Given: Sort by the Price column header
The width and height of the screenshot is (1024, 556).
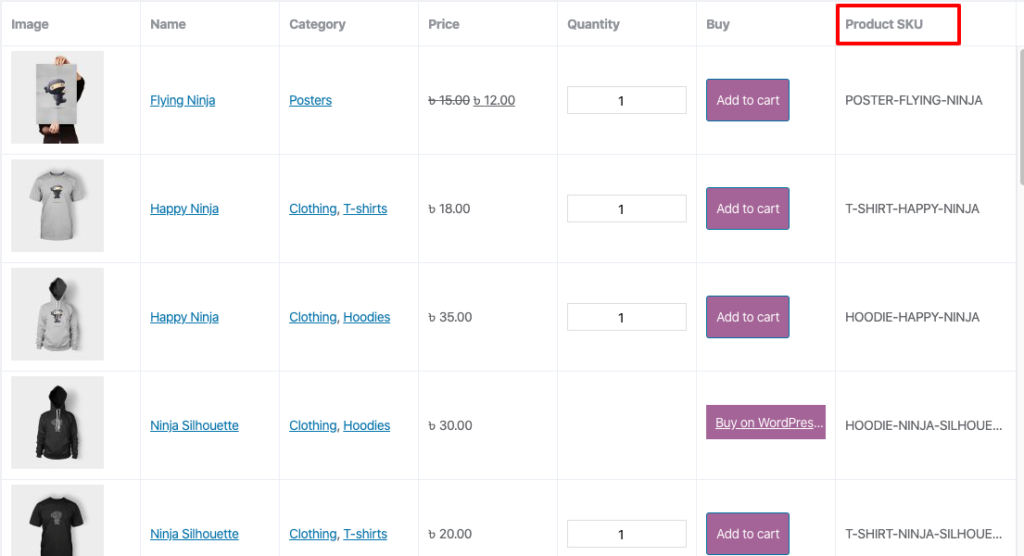Looking at the screenshot, I should 444,24.
